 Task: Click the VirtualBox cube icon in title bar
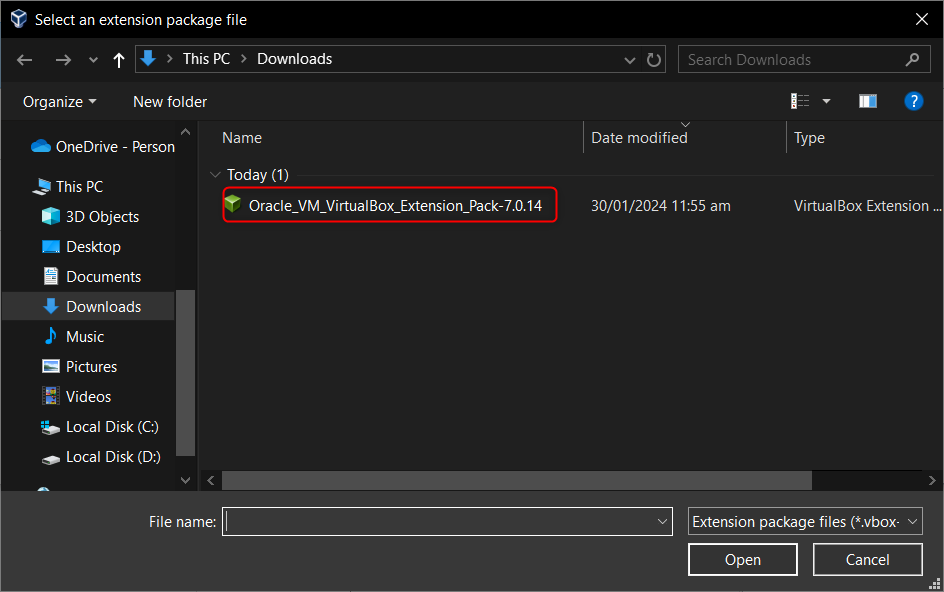[19, 19]
